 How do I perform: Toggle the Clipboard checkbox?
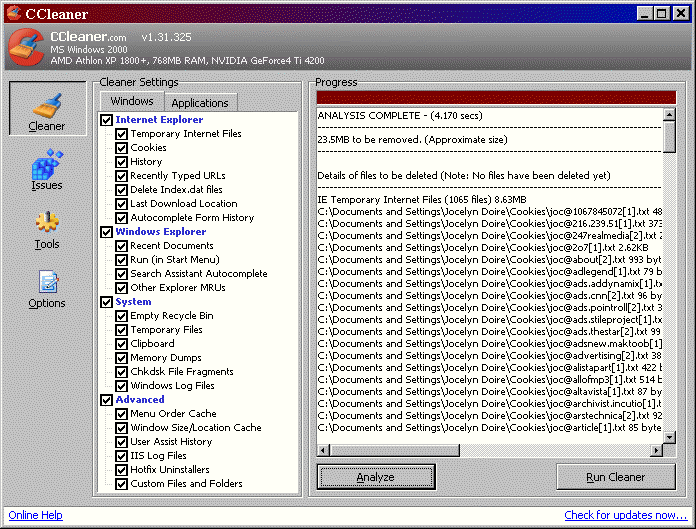click(121, 344)
